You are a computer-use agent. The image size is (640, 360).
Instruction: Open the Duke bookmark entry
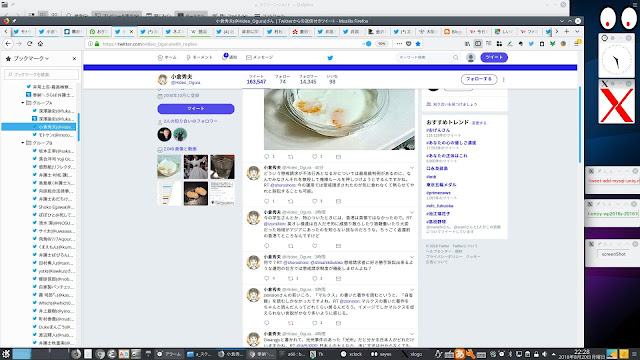[53, 327]
